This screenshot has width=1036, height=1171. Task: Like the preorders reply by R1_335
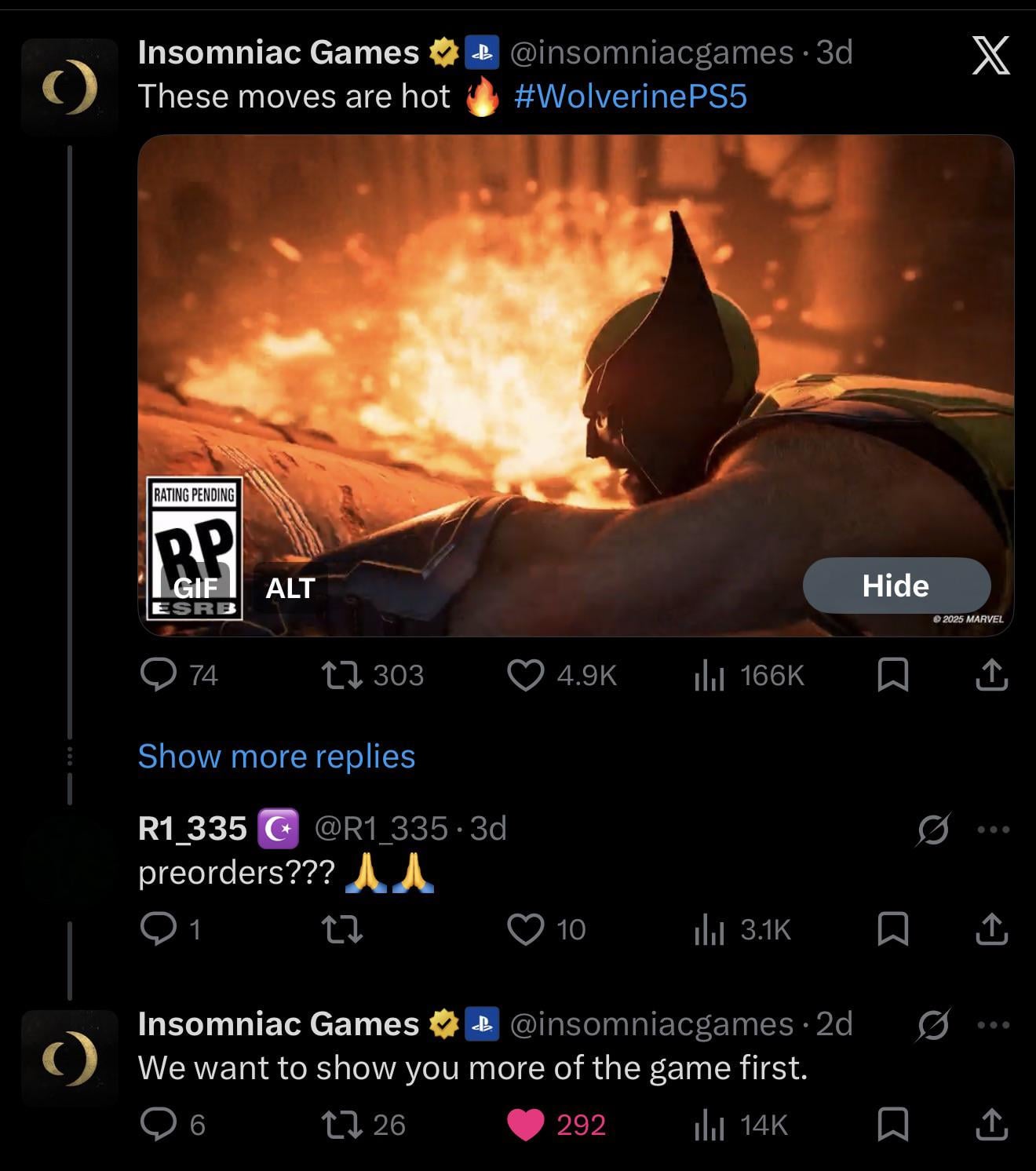coord(526,929)
